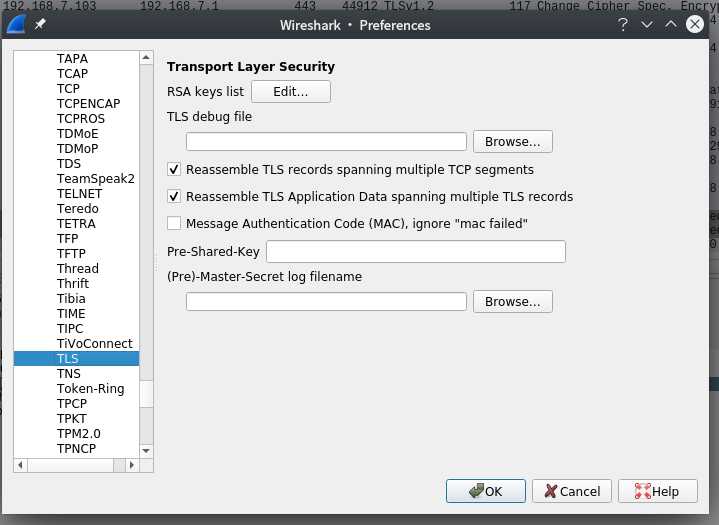
Task: Open Help for preferences
Action: coord(658,491)
